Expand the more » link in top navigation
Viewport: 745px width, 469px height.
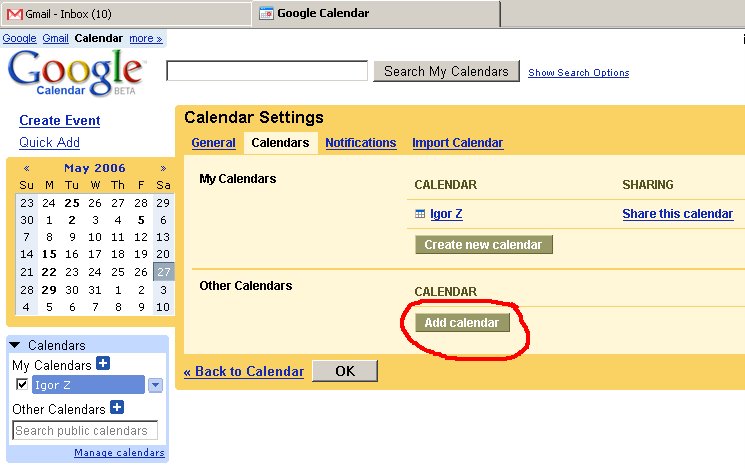pos(146,38)
